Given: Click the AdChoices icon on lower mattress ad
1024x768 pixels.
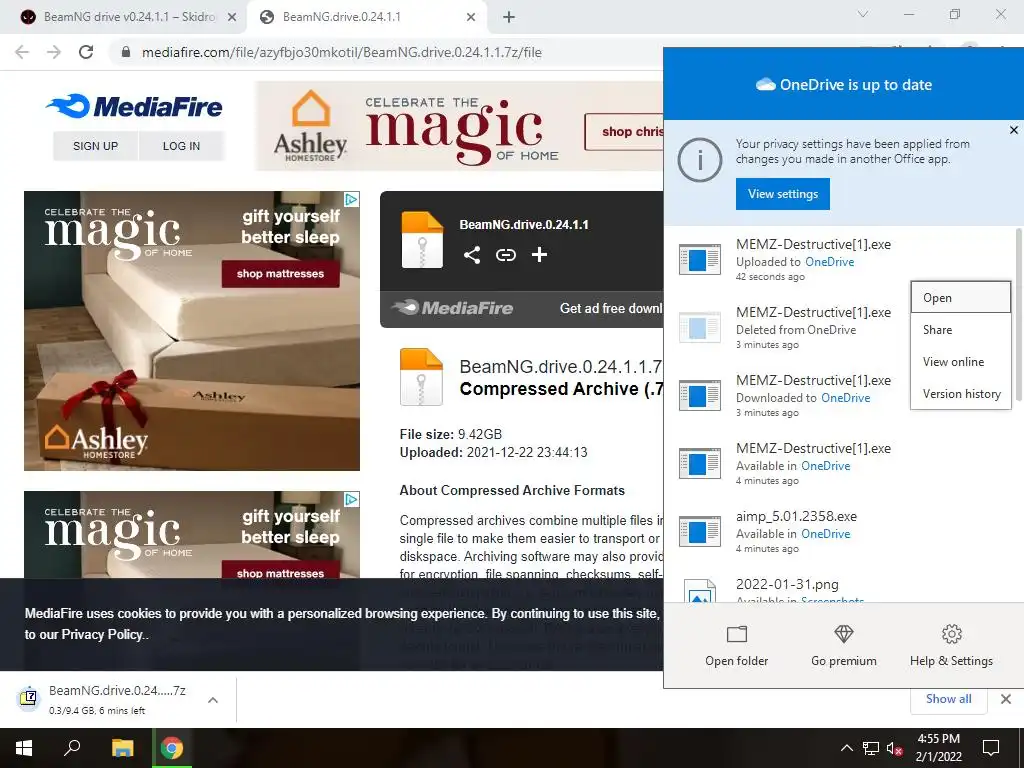Looking at the screenshot, I should pyautogui.click(x=351, y=500).
